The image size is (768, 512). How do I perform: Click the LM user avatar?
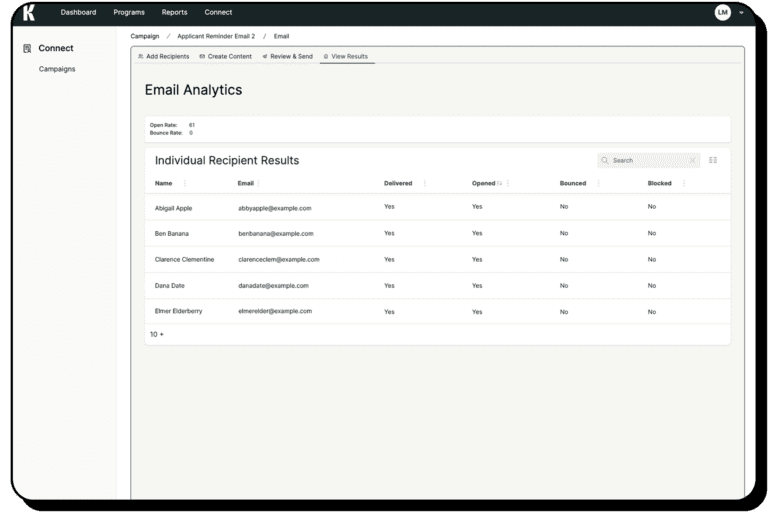(722, 12)
